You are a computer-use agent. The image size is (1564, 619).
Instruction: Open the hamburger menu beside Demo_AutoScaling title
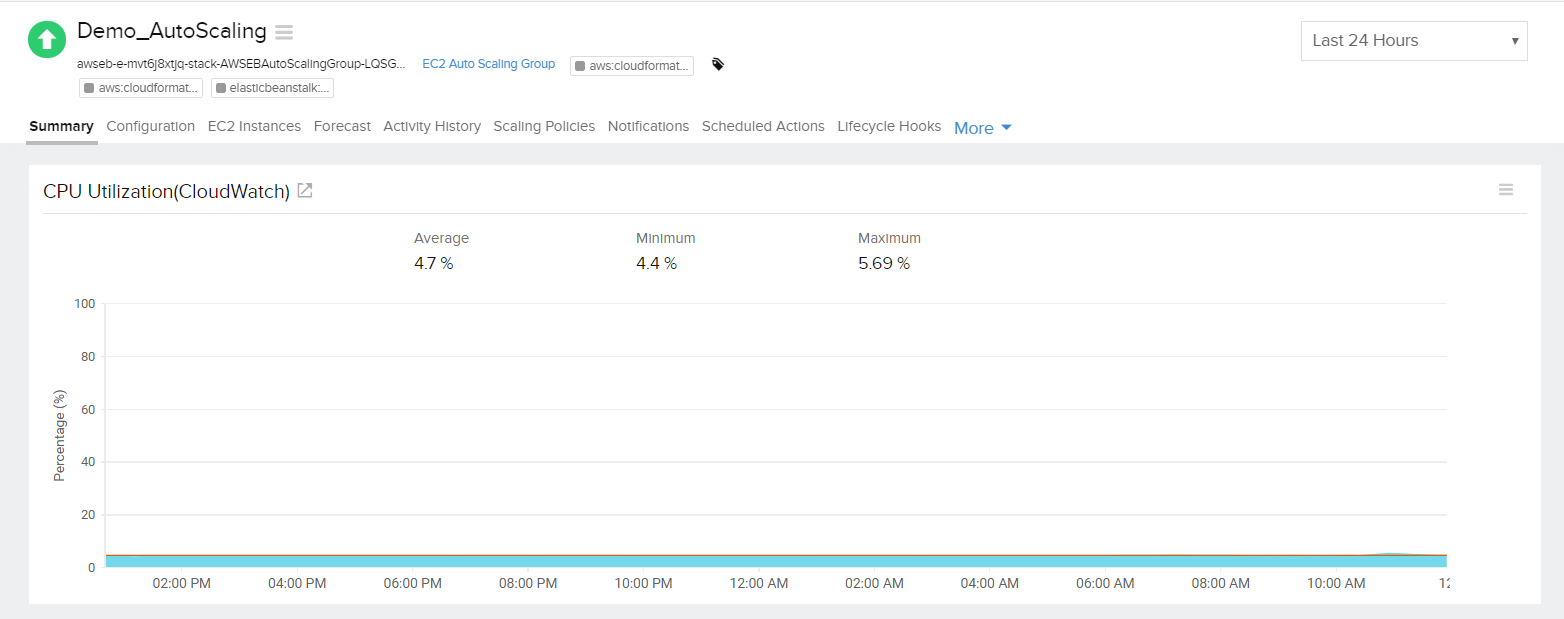(283, 31)
